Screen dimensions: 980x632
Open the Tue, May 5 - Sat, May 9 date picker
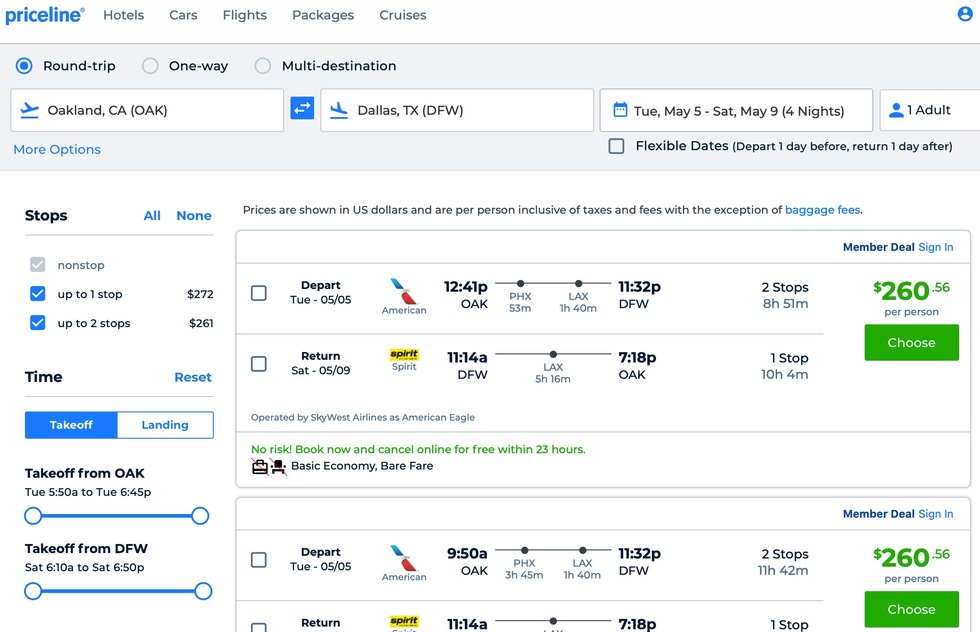click(736, 110)
